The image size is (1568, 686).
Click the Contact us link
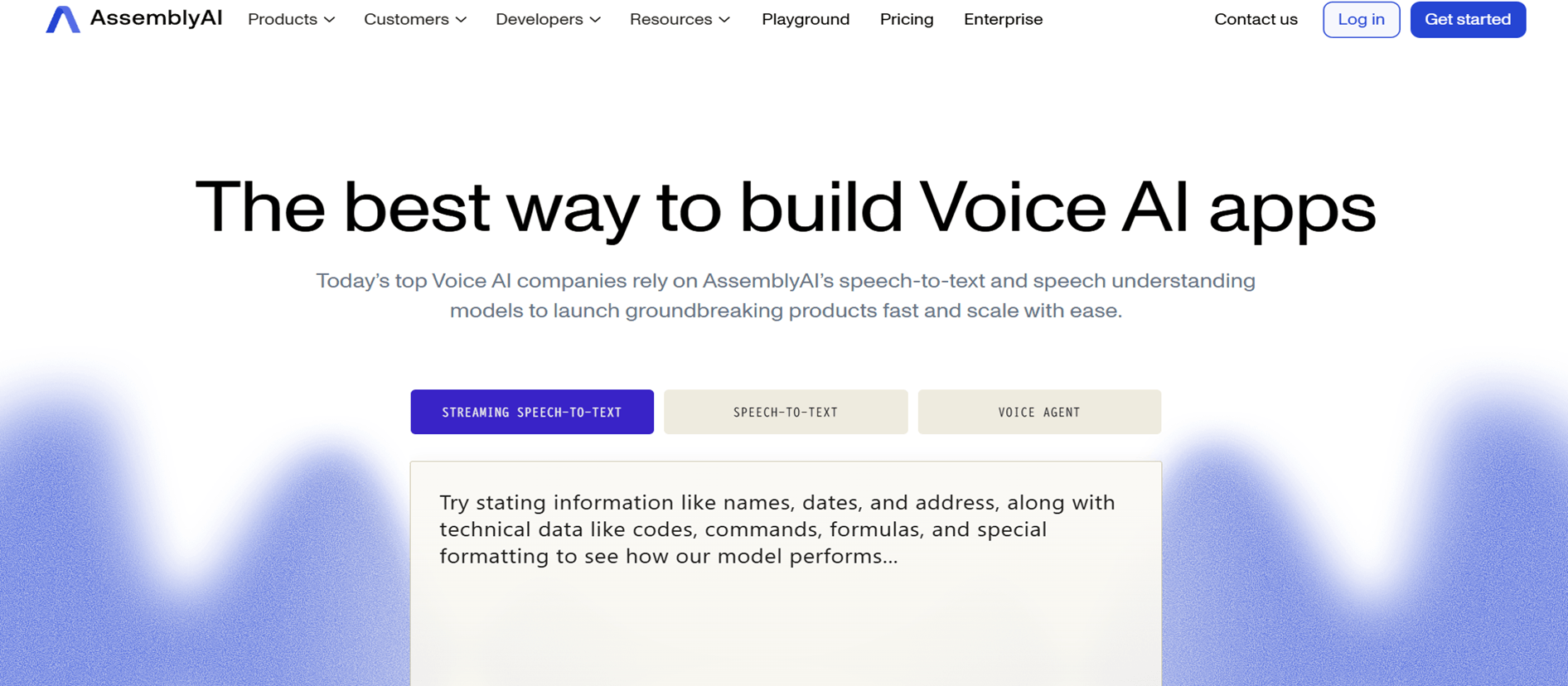pos(1256,19)
